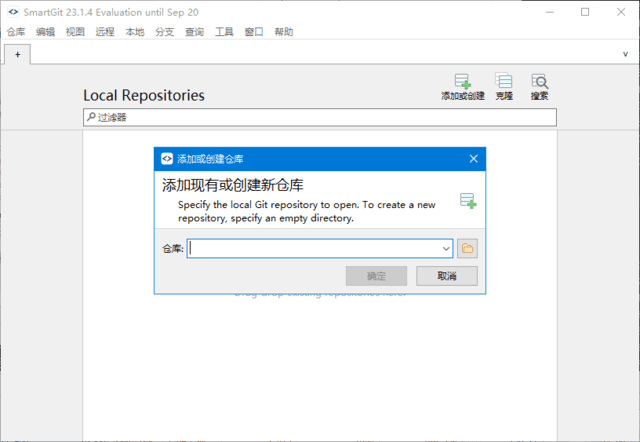Click the 克隆 clone repository icon
The height and width of the screenshot is (442, 640).
coord(504,87)
